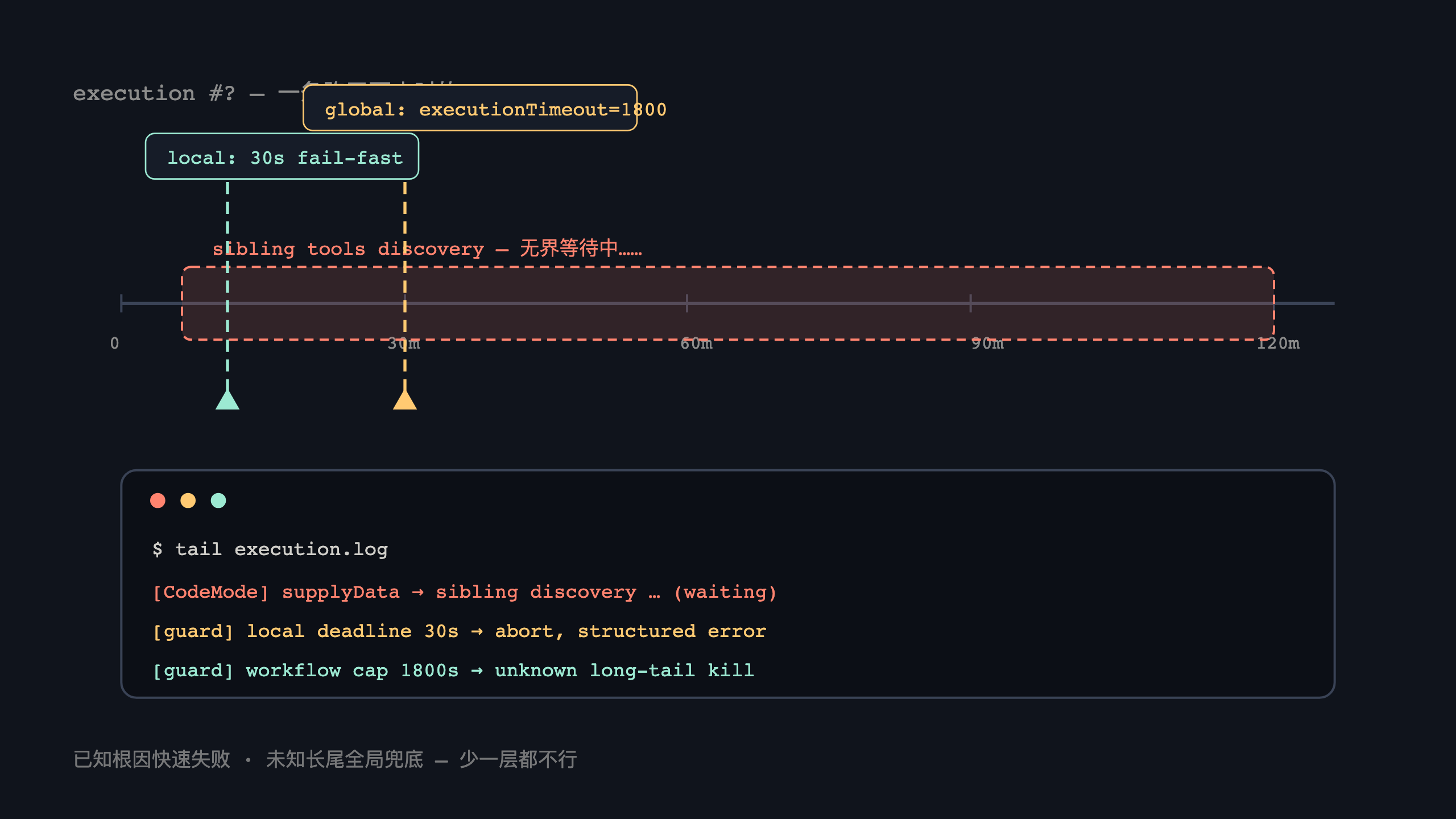The height and width of the screenshot is (819, 1456).
Task: Click the 'global: executionTimeout=1800' label box
Action: click(x=470, y=108)
